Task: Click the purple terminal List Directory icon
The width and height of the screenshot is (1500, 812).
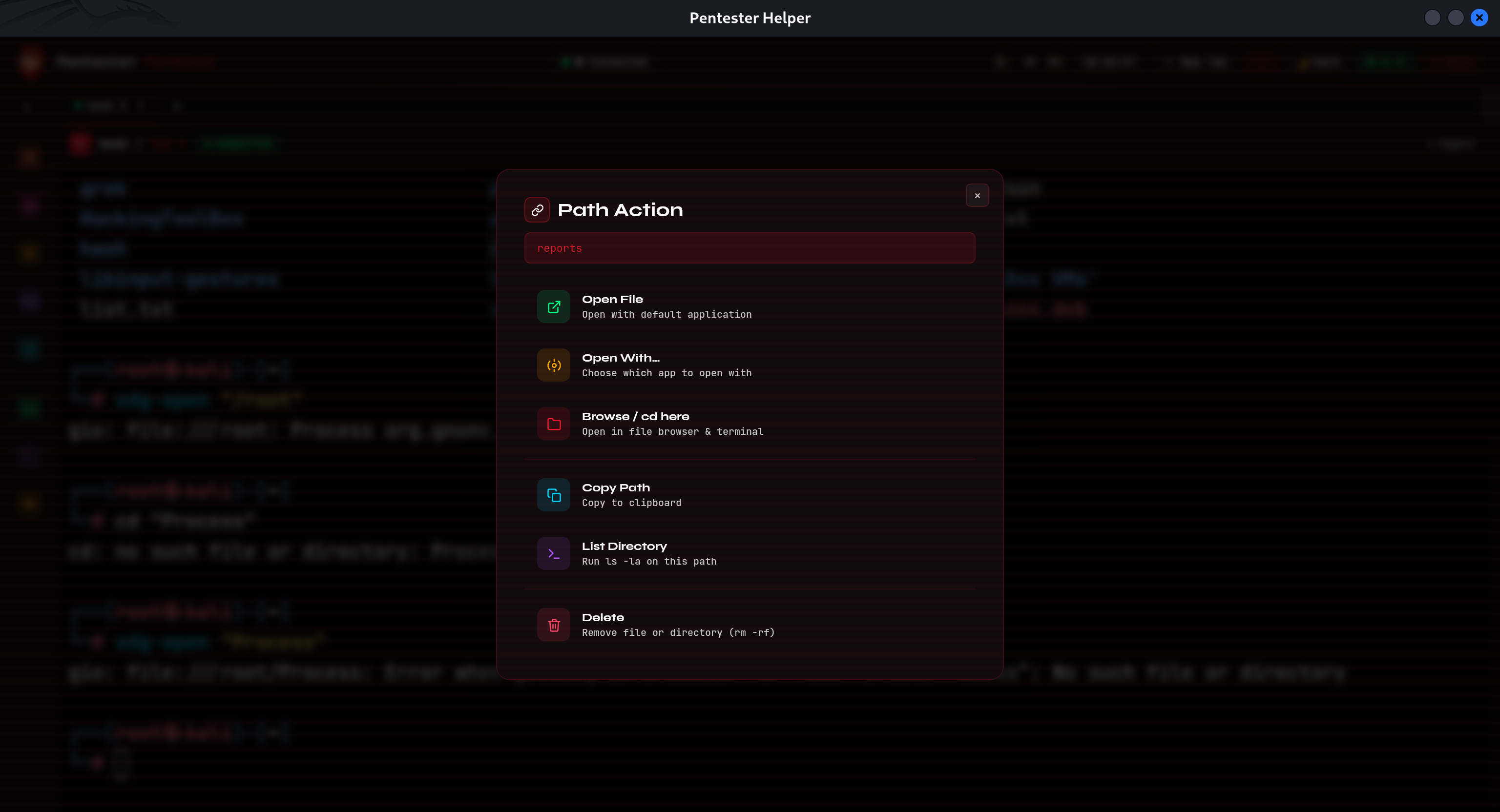Action: [x=553, y=553]
